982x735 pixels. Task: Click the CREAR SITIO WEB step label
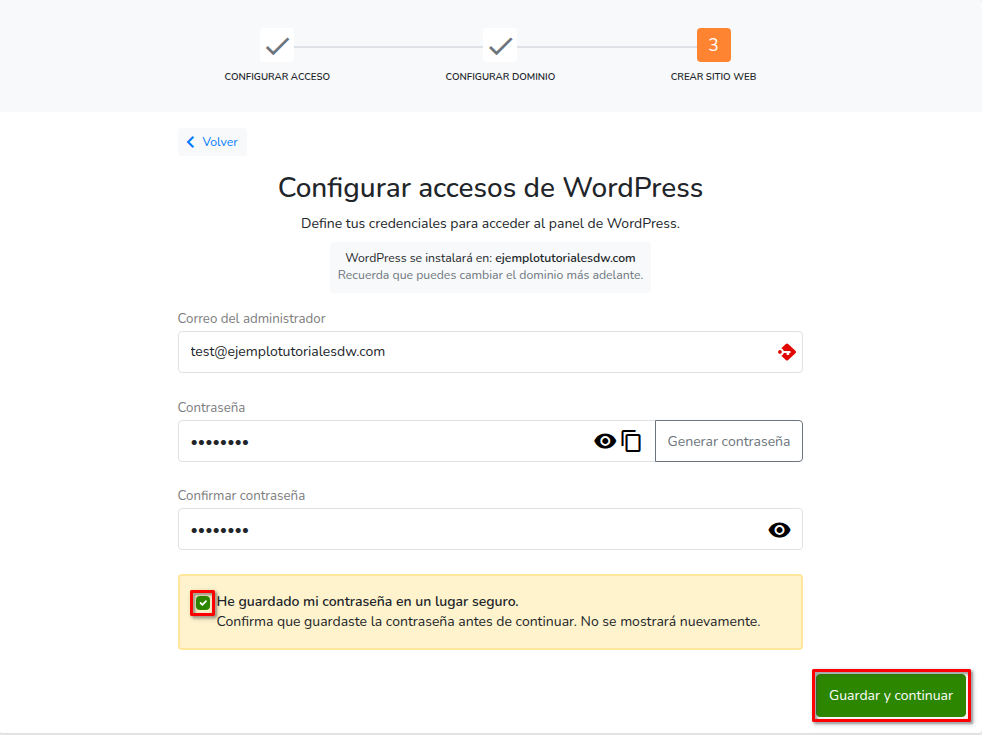(x=713, y=77)
